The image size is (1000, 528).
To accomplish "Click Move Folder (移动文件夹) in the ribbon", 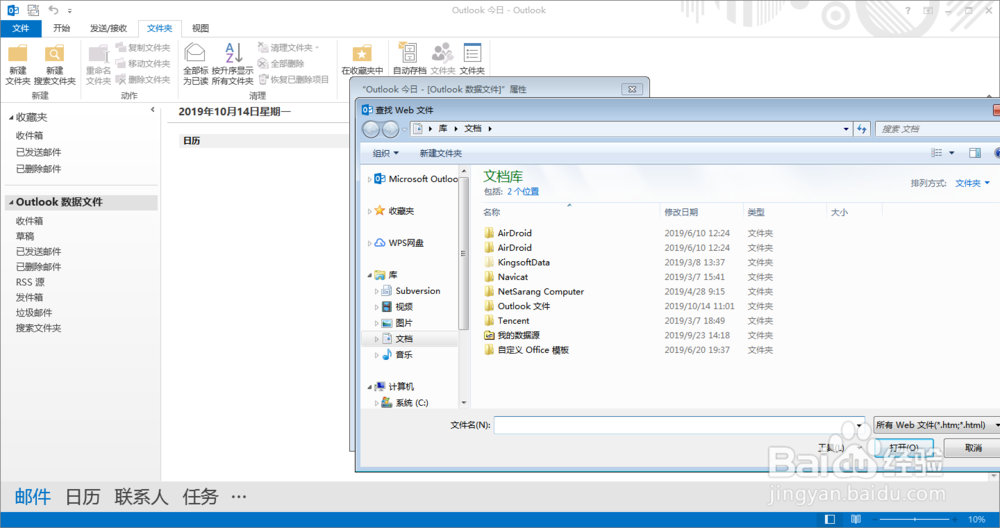I will coord(143,64).
